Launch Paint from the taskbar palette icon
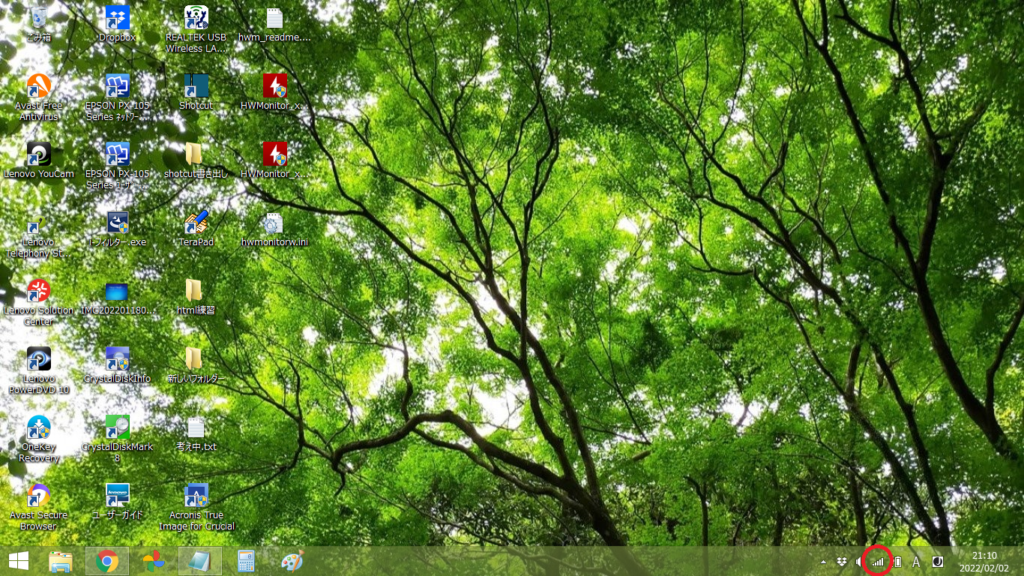 click(292, 561)
